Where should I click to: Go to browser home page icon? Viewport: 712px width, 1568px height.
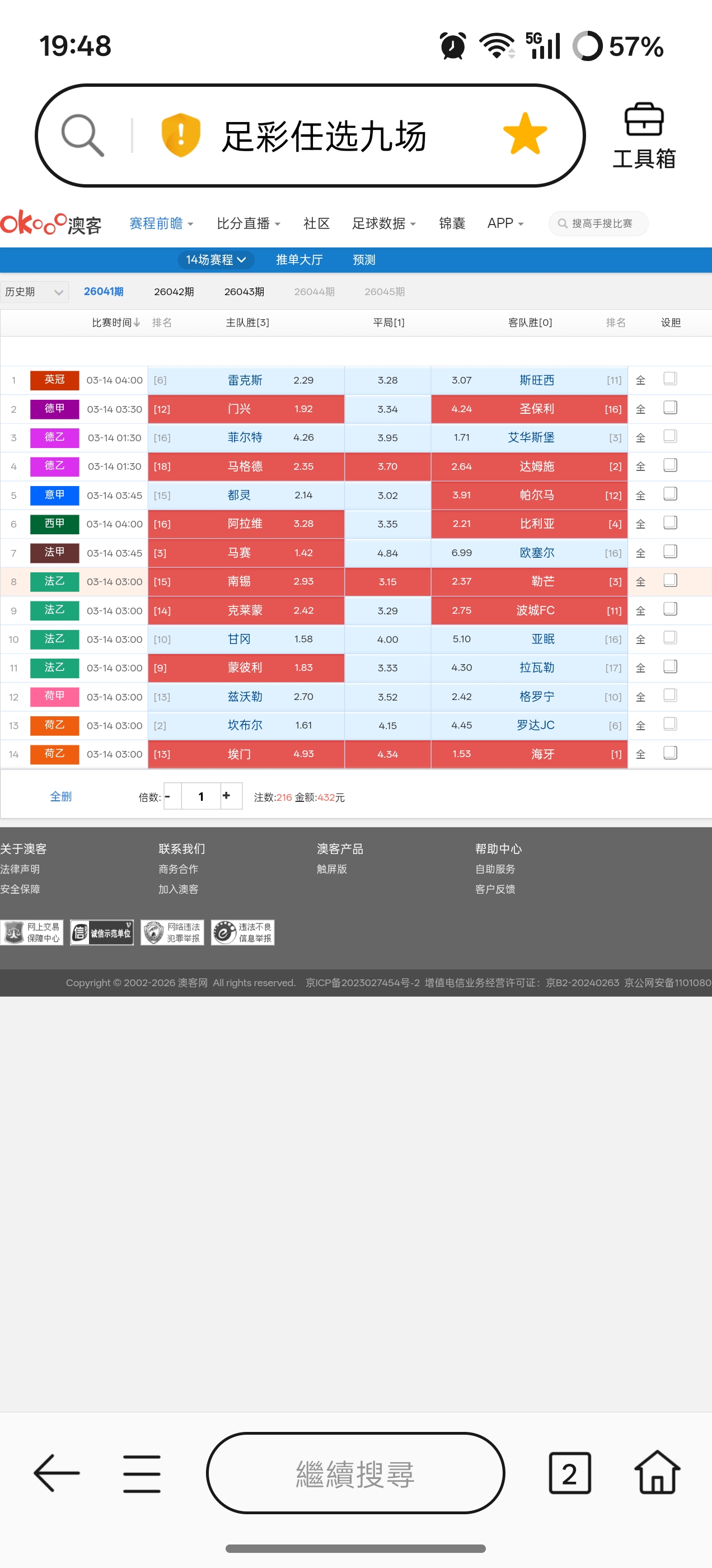(x=657, y=1473)
